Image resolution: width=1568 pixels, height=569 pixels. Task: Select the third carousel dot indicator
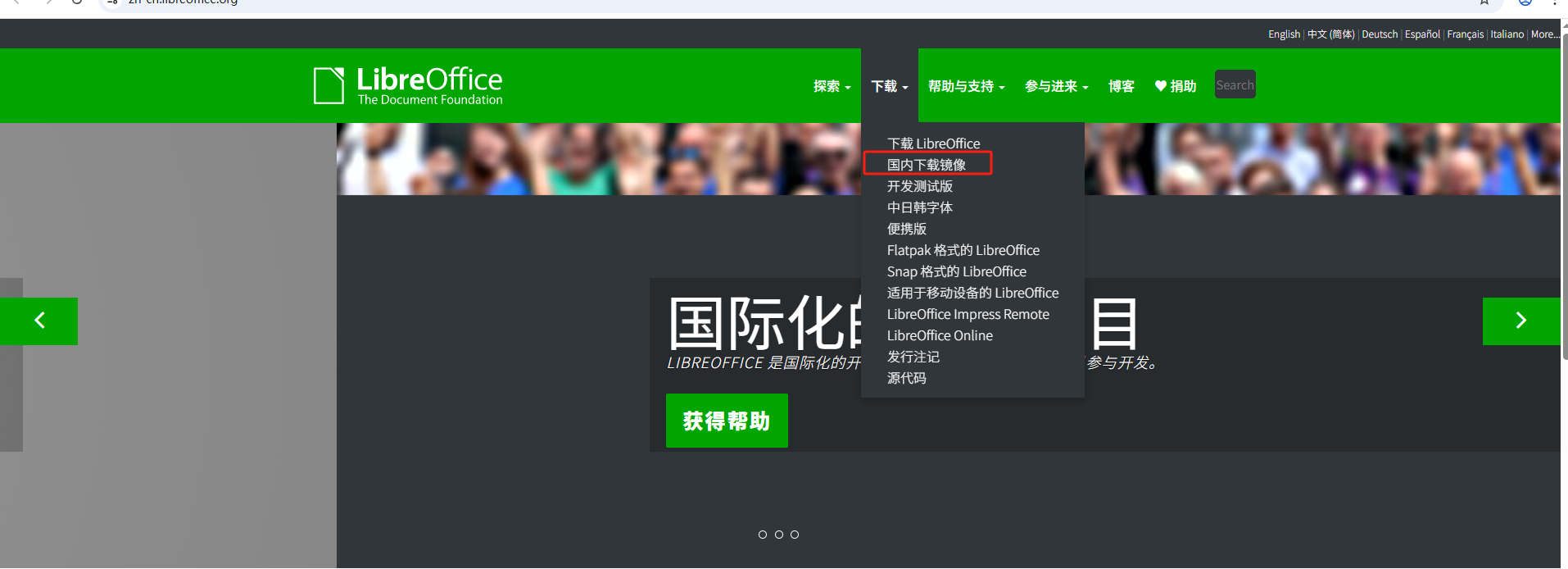point(795,535)
